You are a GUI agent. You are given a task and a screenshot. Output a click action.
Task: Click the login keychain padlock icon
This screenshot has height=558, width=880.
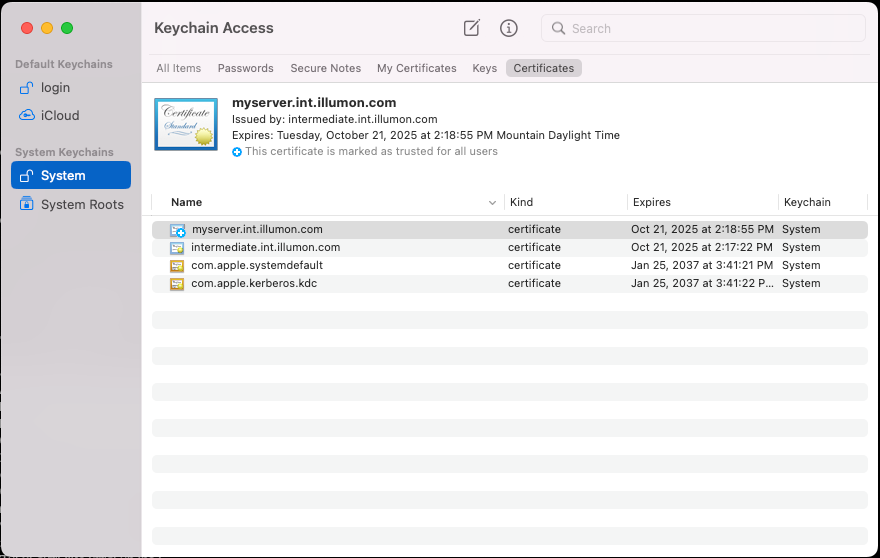[26, 88]
